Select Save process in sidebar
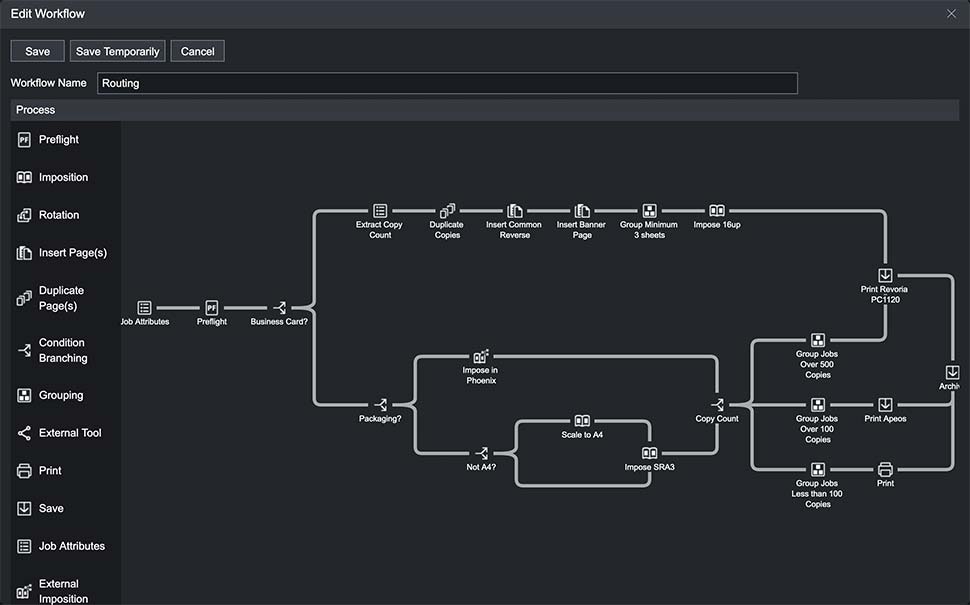970x605 pixels. pyautogui.click(x=40, y=508)
